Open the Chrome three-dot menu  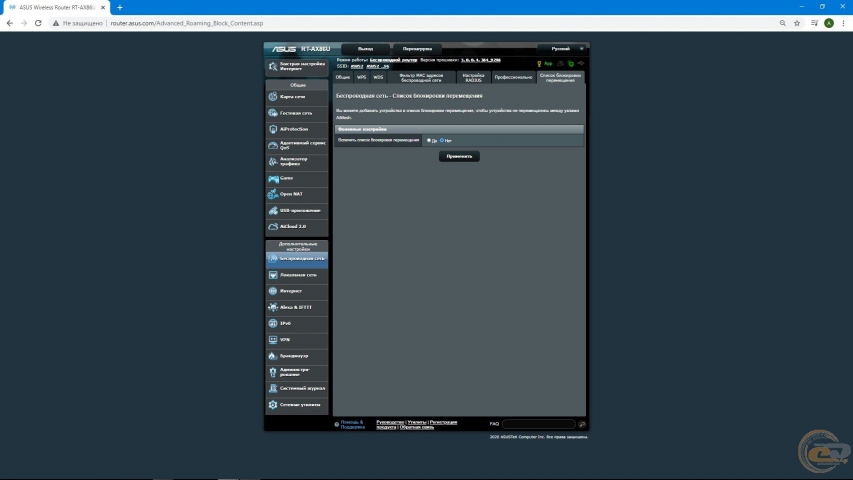click(843, 23)
